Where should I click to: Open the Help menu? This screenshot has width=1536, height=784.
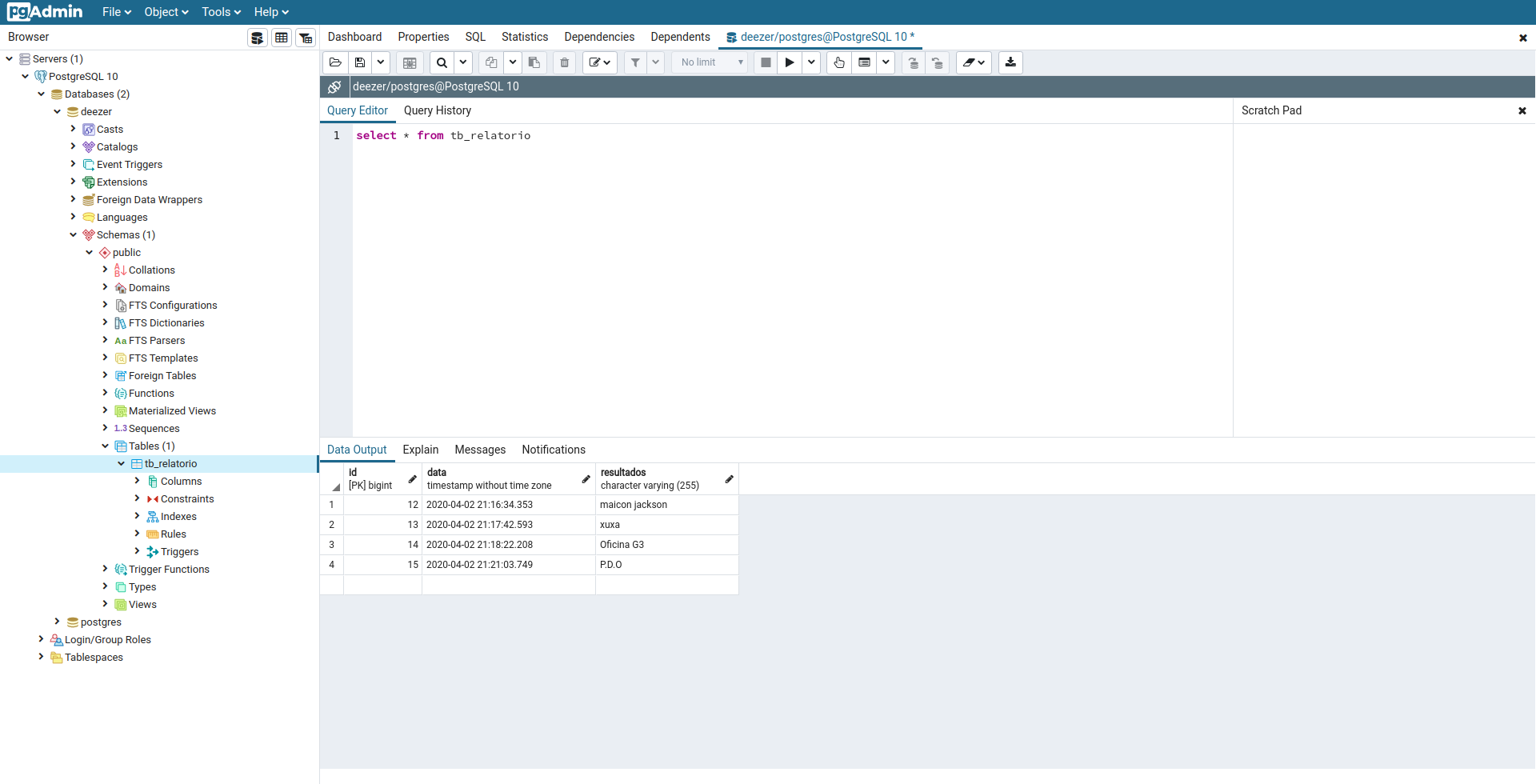[271, 12]
